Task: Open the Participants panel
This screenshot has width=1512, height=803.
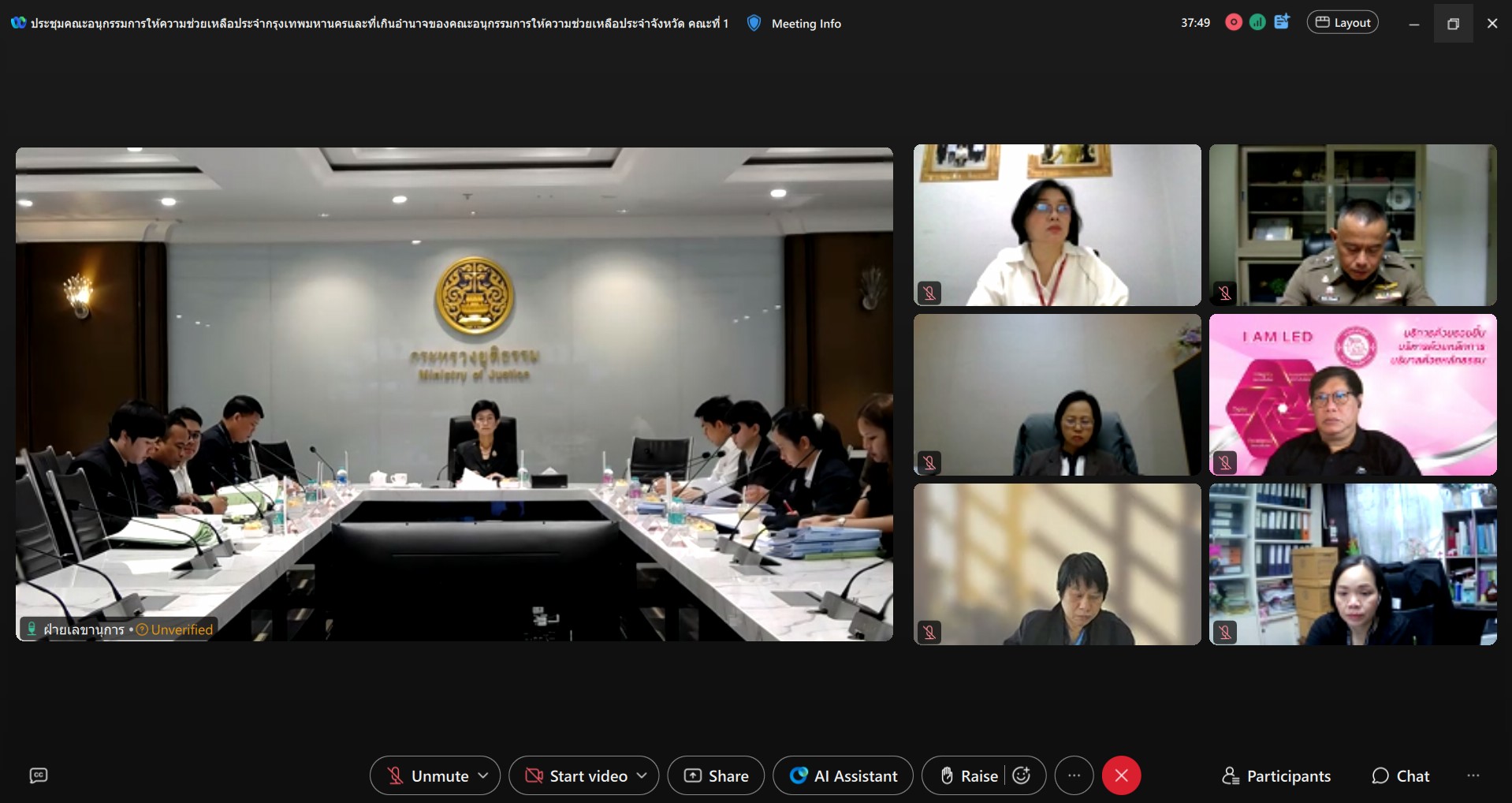Action: pos(1276,776)
